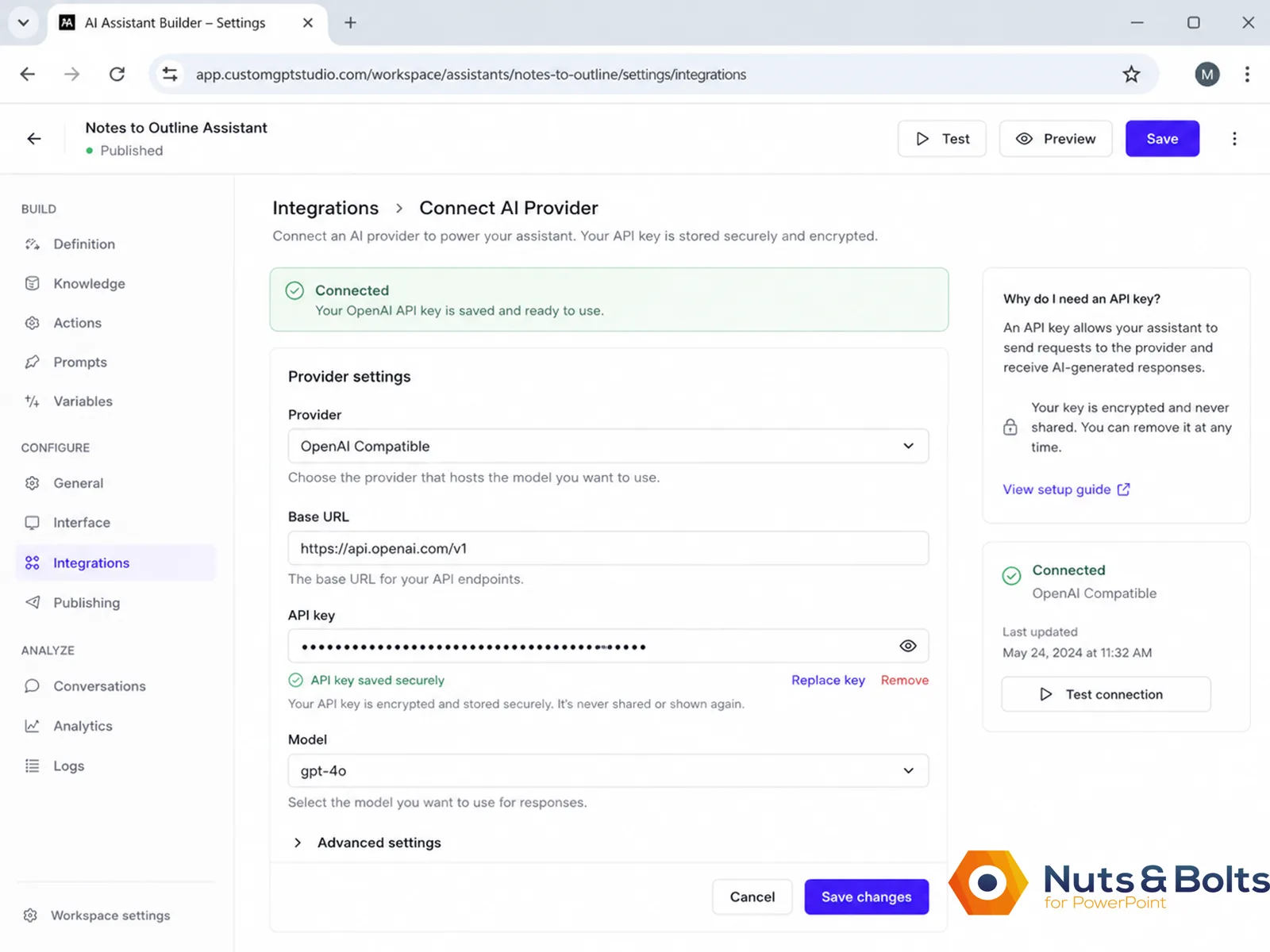Click the Knowledge database icon
The image size is (1270, 952).
(x=32, y=283)
